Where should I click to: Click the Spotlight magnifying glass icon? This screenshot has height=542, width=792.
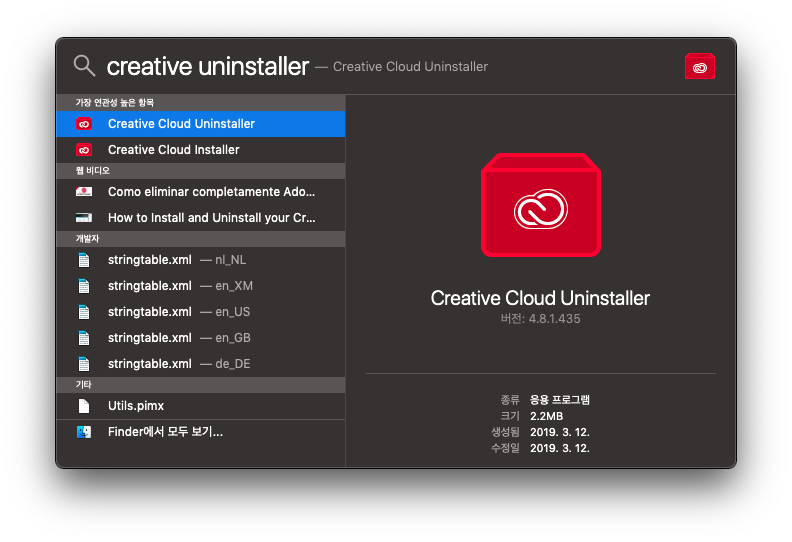coord(84,66)
